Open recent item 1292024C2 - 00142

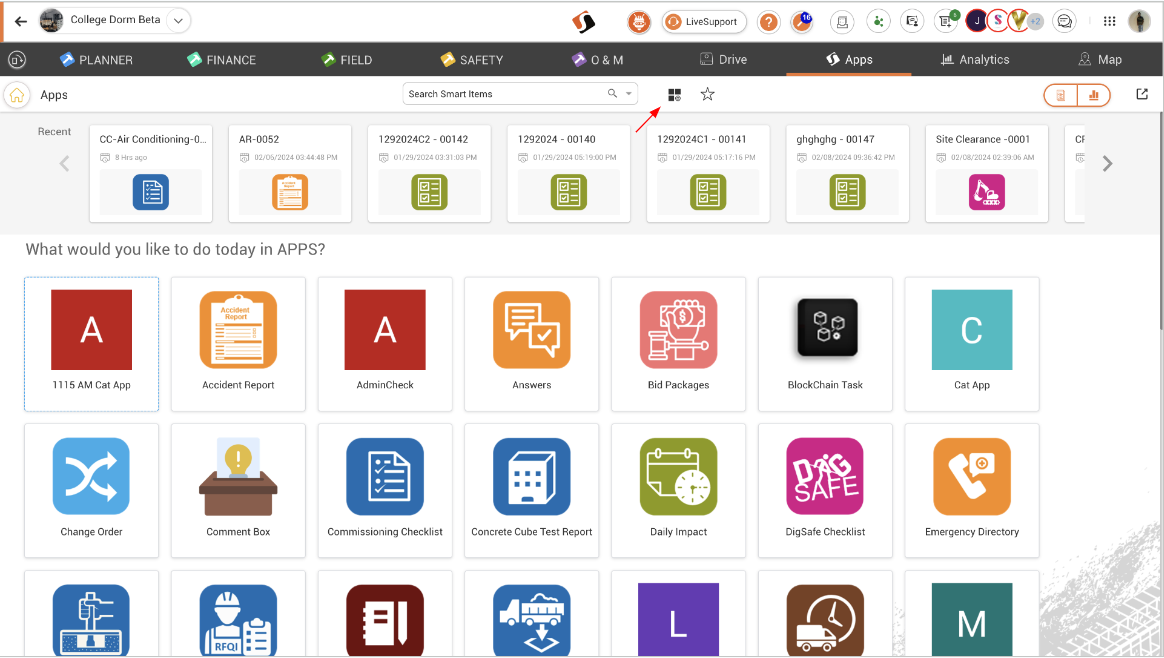[429, 174]
